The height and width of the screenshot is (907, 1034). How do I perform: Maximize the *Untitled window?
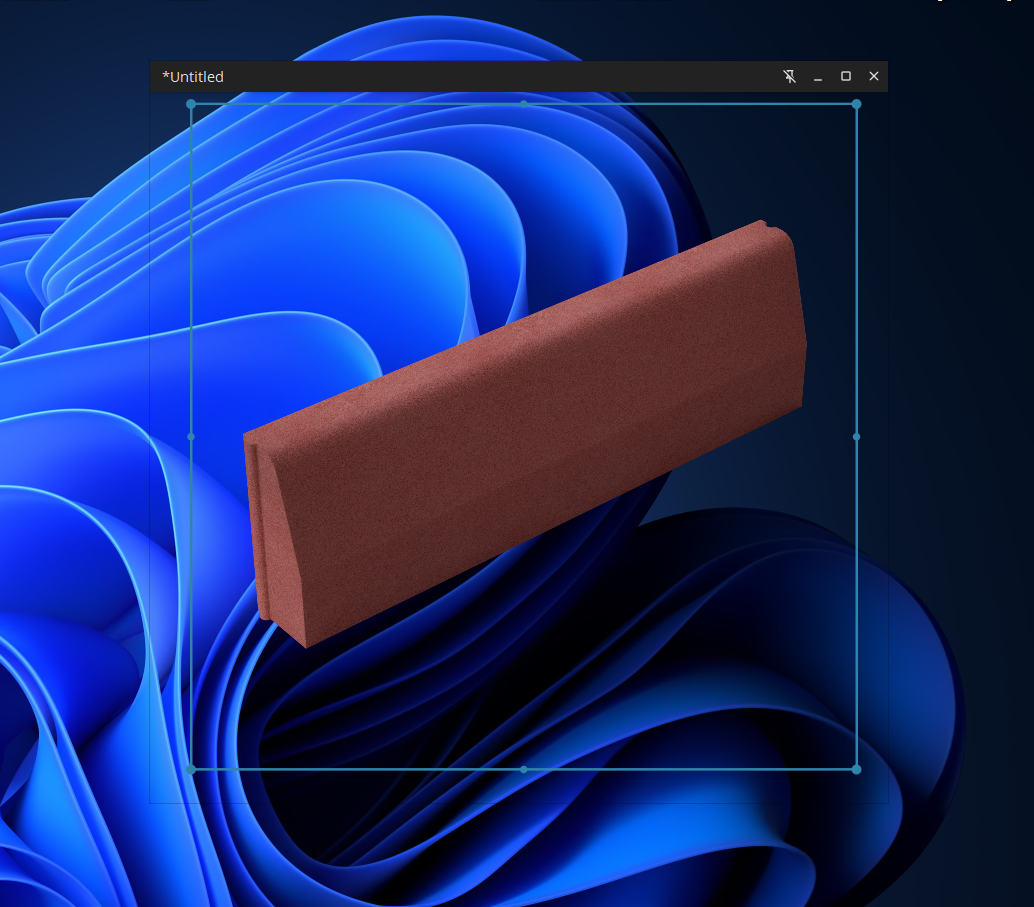point(846,77)
